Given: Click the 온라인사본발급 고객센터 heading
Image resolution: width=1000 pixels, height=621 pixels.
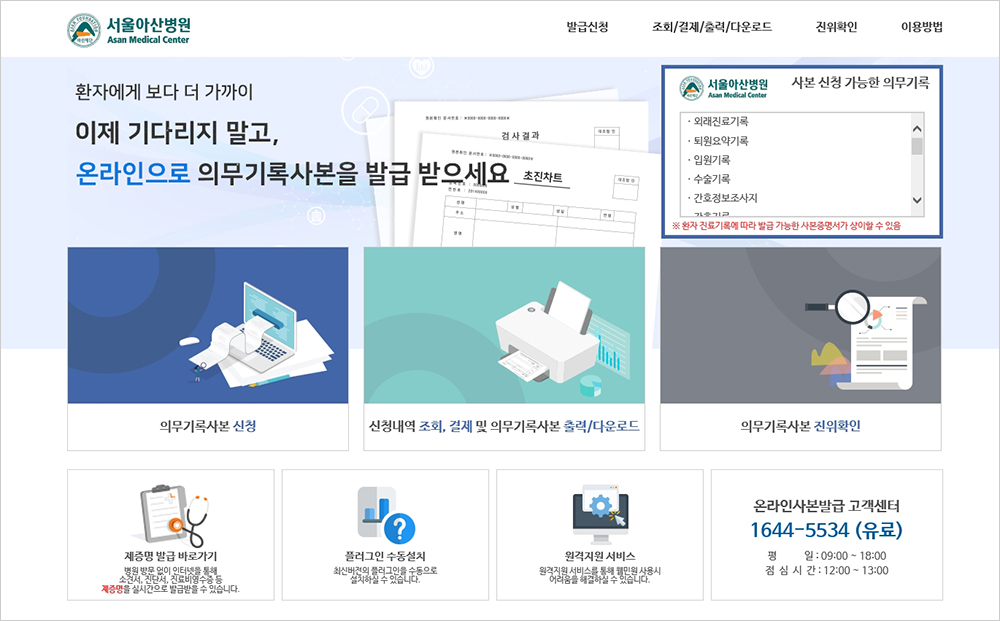Looking at the screenshot, I should point(826,506).
